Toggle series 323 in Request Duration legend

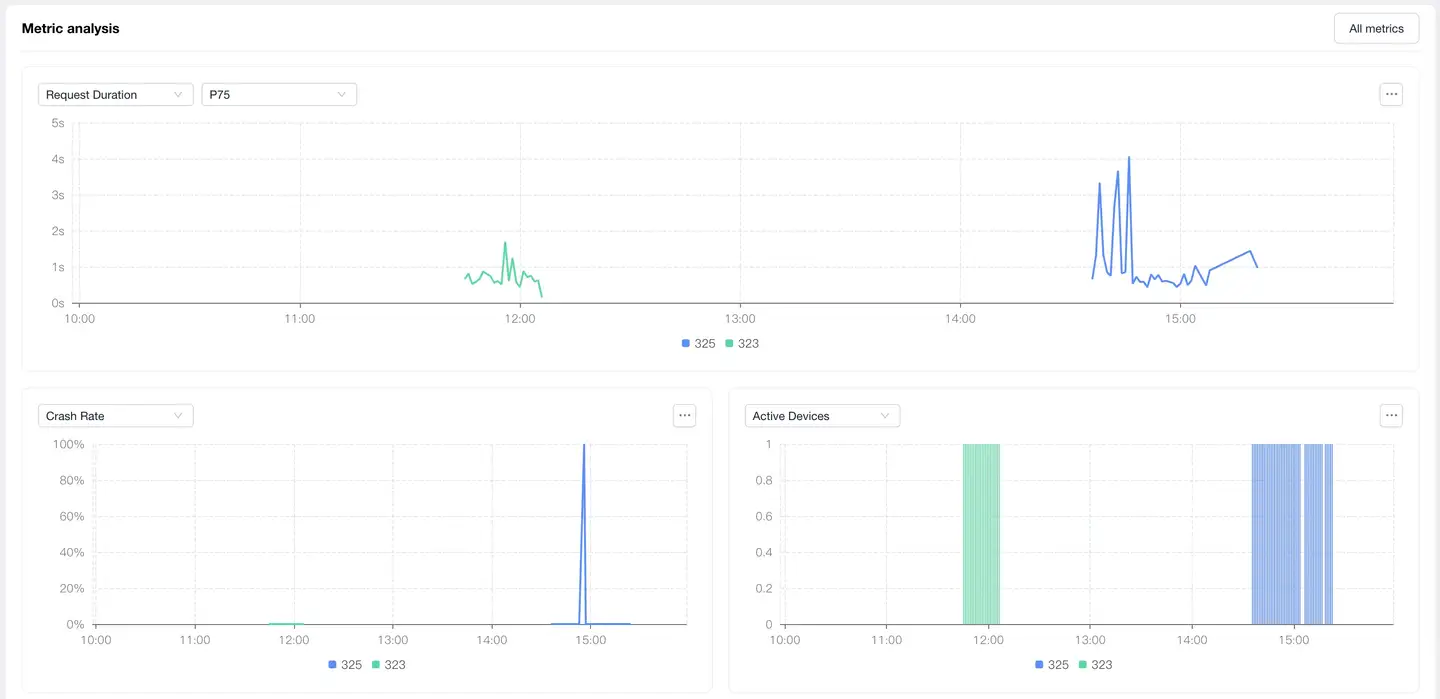tap(741, 344)
